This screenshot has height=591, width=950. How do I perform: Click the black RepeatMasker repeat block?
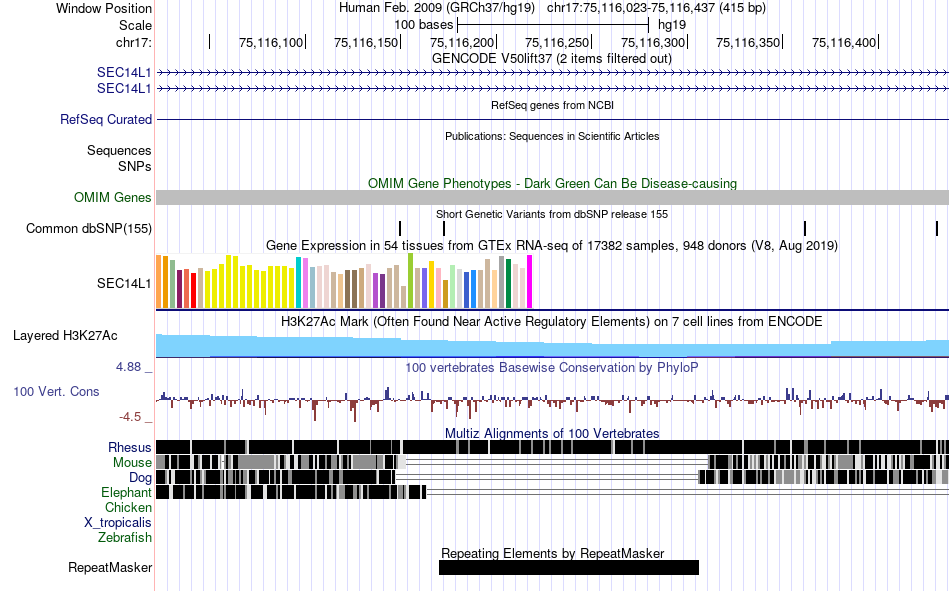point(569,567)
